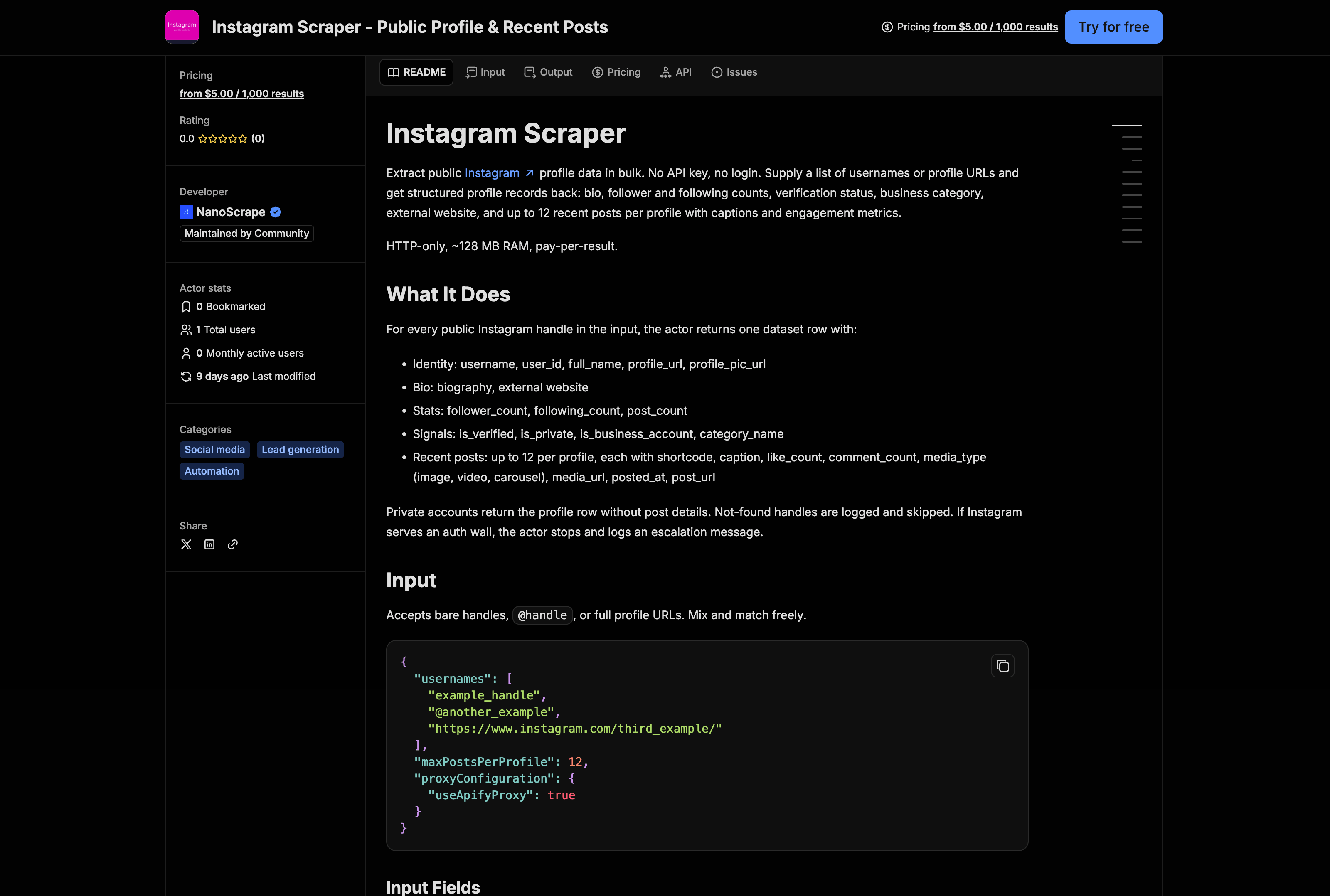The height and width of the screenshot is (896, 1330).
Task: Switch to the Output tab
Action: 549,72
